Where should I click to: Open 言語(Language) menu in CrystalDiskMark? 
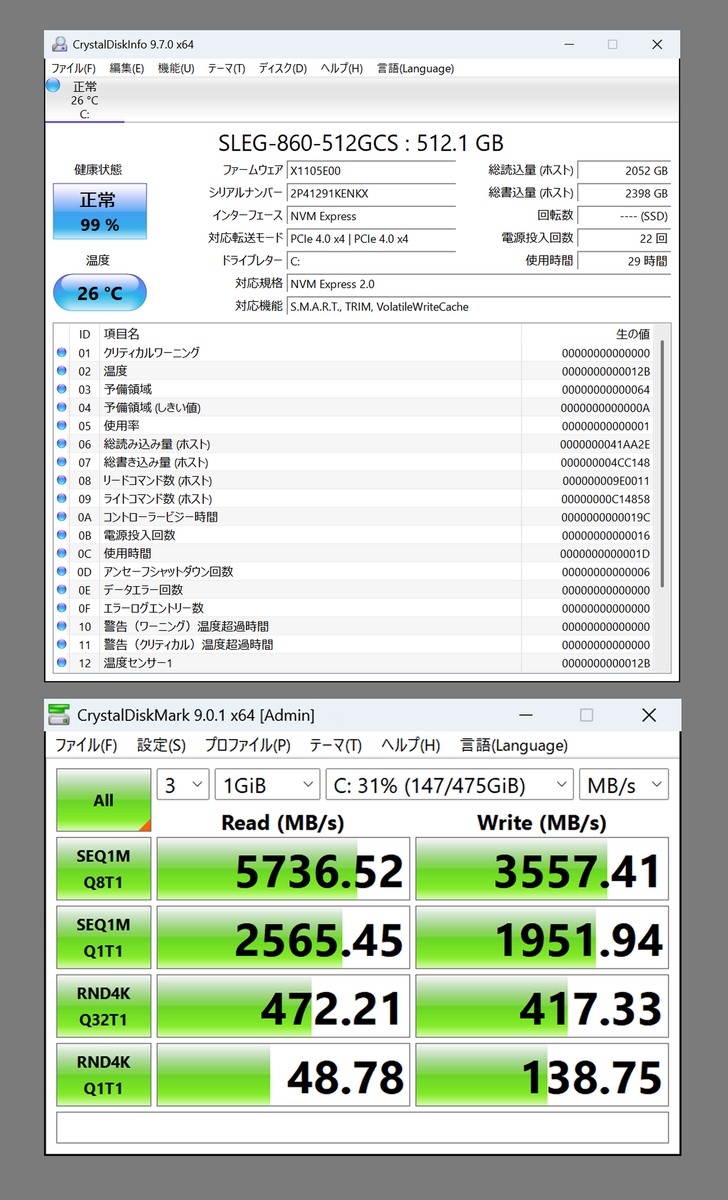[514, 745]
